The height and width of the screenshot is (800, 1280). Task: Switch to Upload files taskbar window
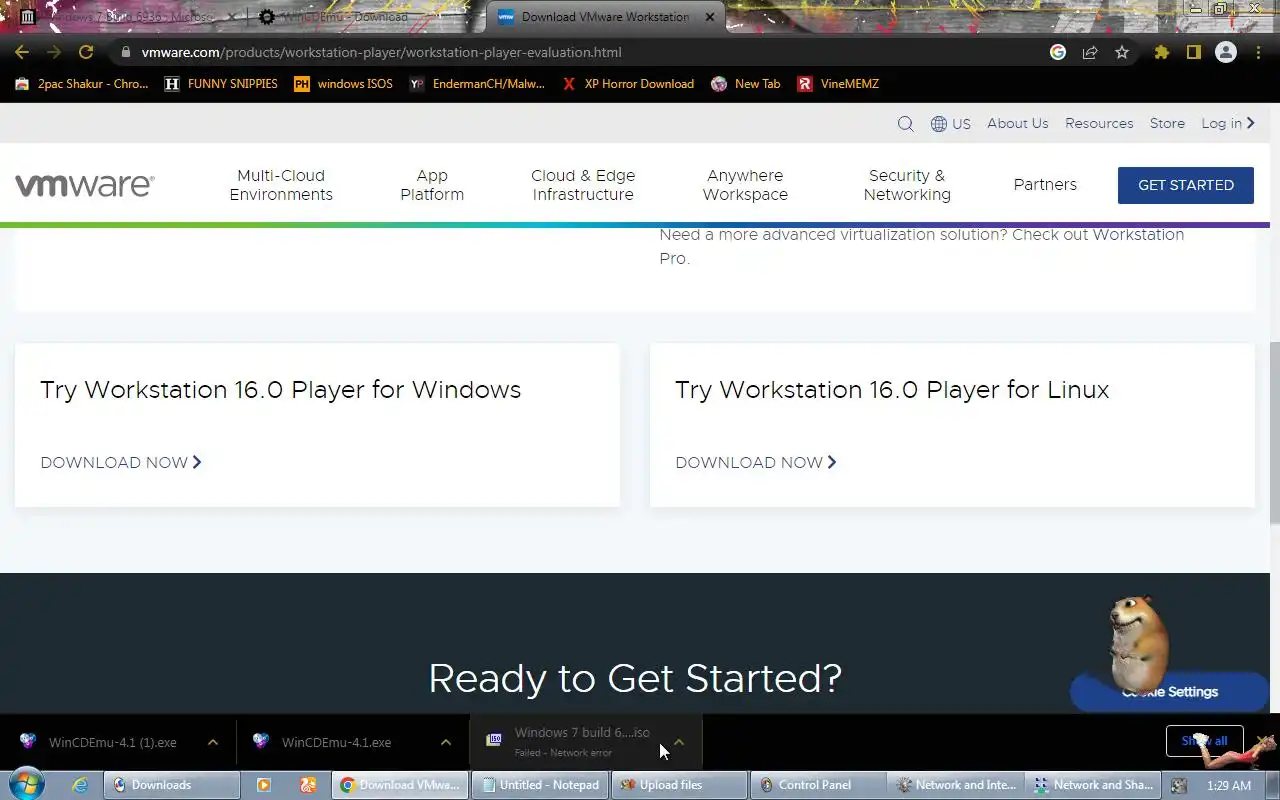click(x=680, y=785)
